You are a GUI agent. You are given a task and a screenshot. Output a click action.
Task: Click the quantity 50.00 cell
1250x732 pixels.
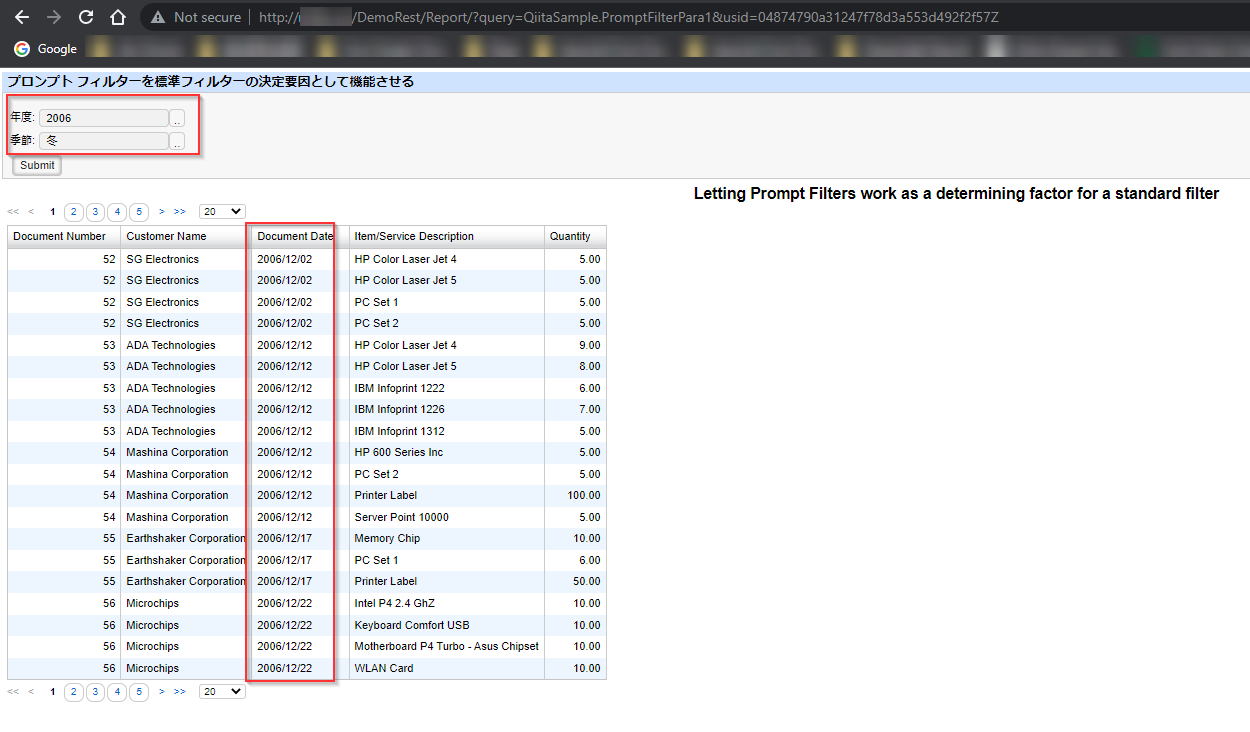[575, 581]
